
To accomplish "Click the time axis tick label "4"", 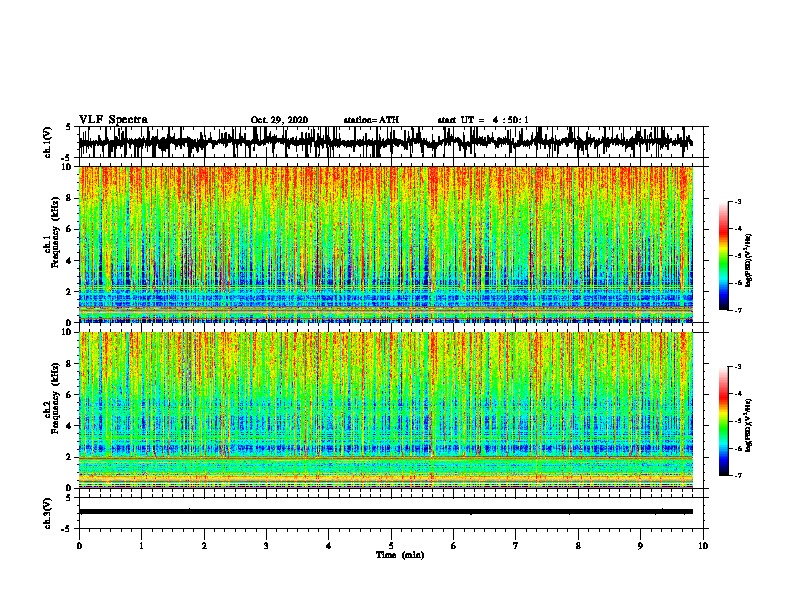I will 329,546.
